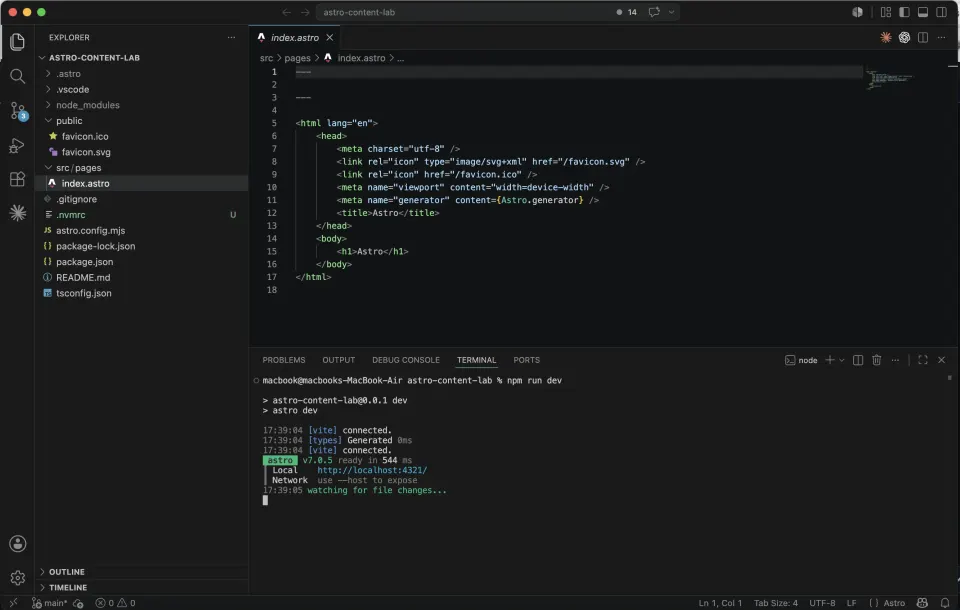This screenshot has width=960, height=610.
Task: Split the terminal pane
Action: tap(858, 360)
